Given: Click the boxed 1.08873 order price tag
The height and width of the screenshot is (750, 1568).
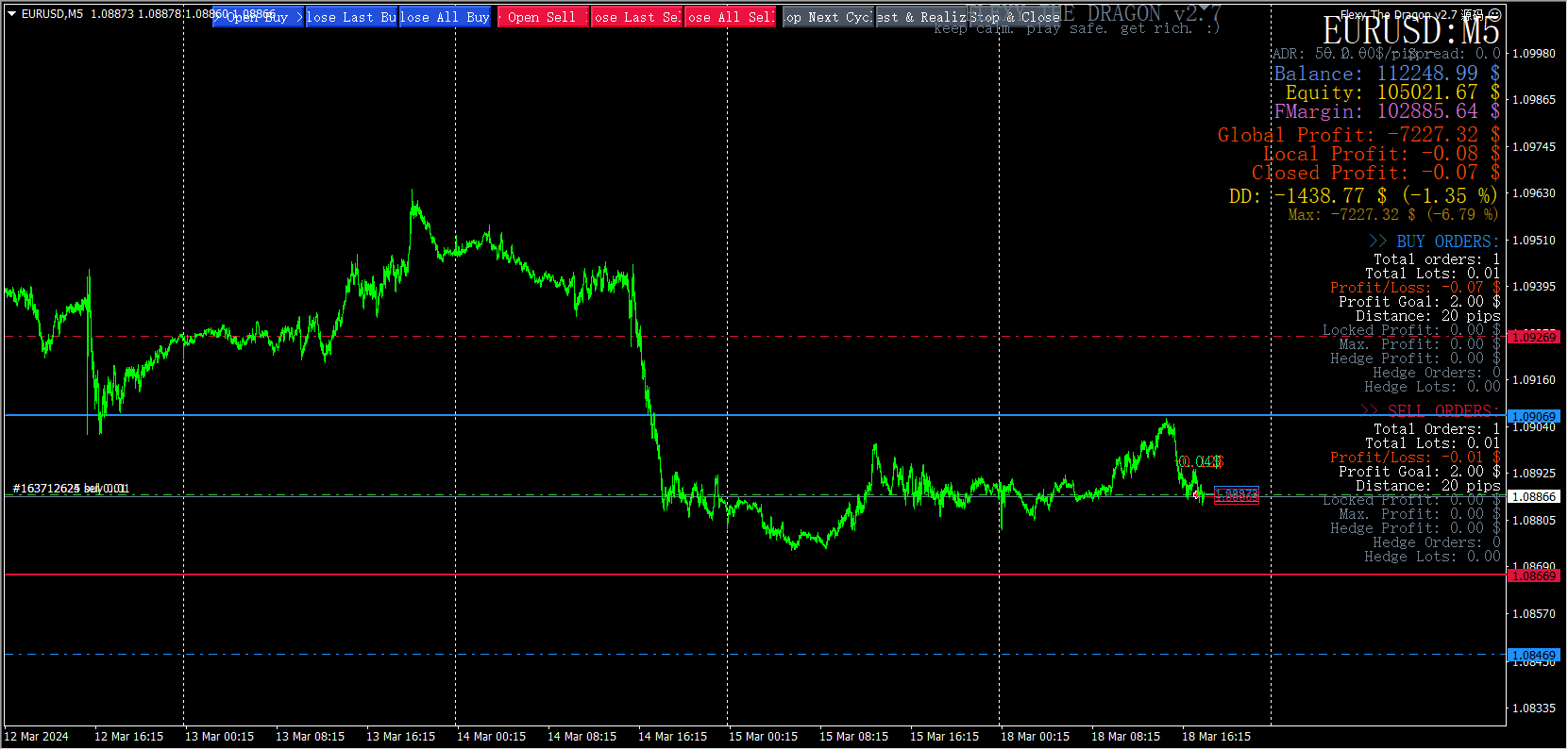Looking at the screenshot, I should coord(1236,495).
